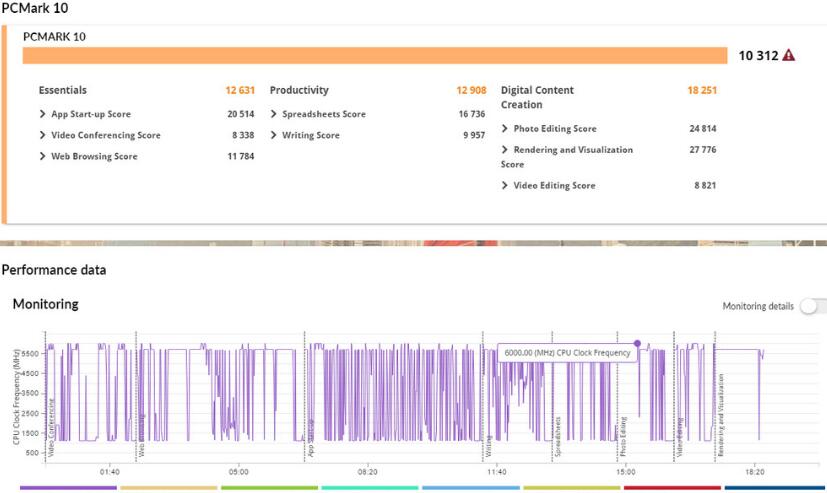Select the dark blue legend color bar
Viewport: 827px width, 493px height.
tap(773, 488)
